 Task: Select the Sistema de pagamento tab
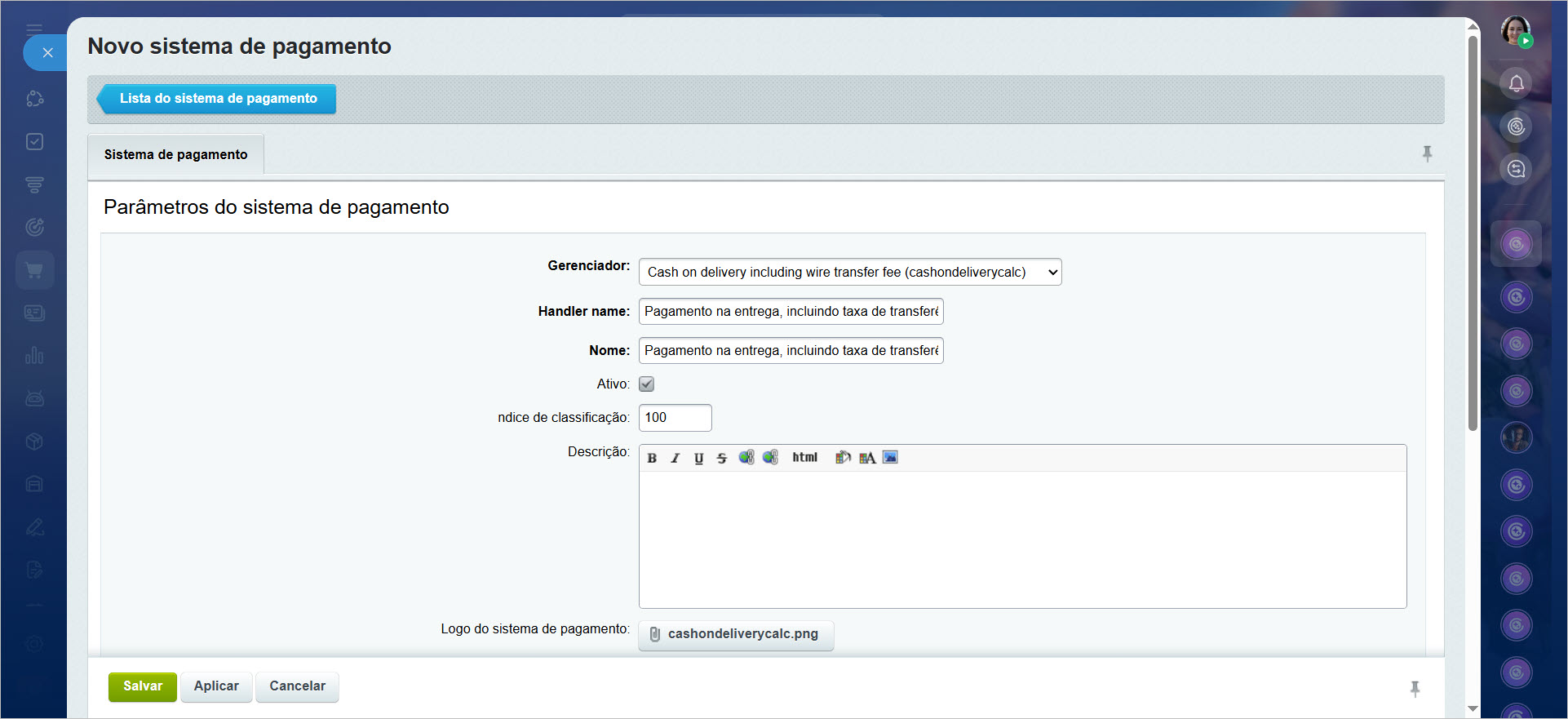(175, 154)
